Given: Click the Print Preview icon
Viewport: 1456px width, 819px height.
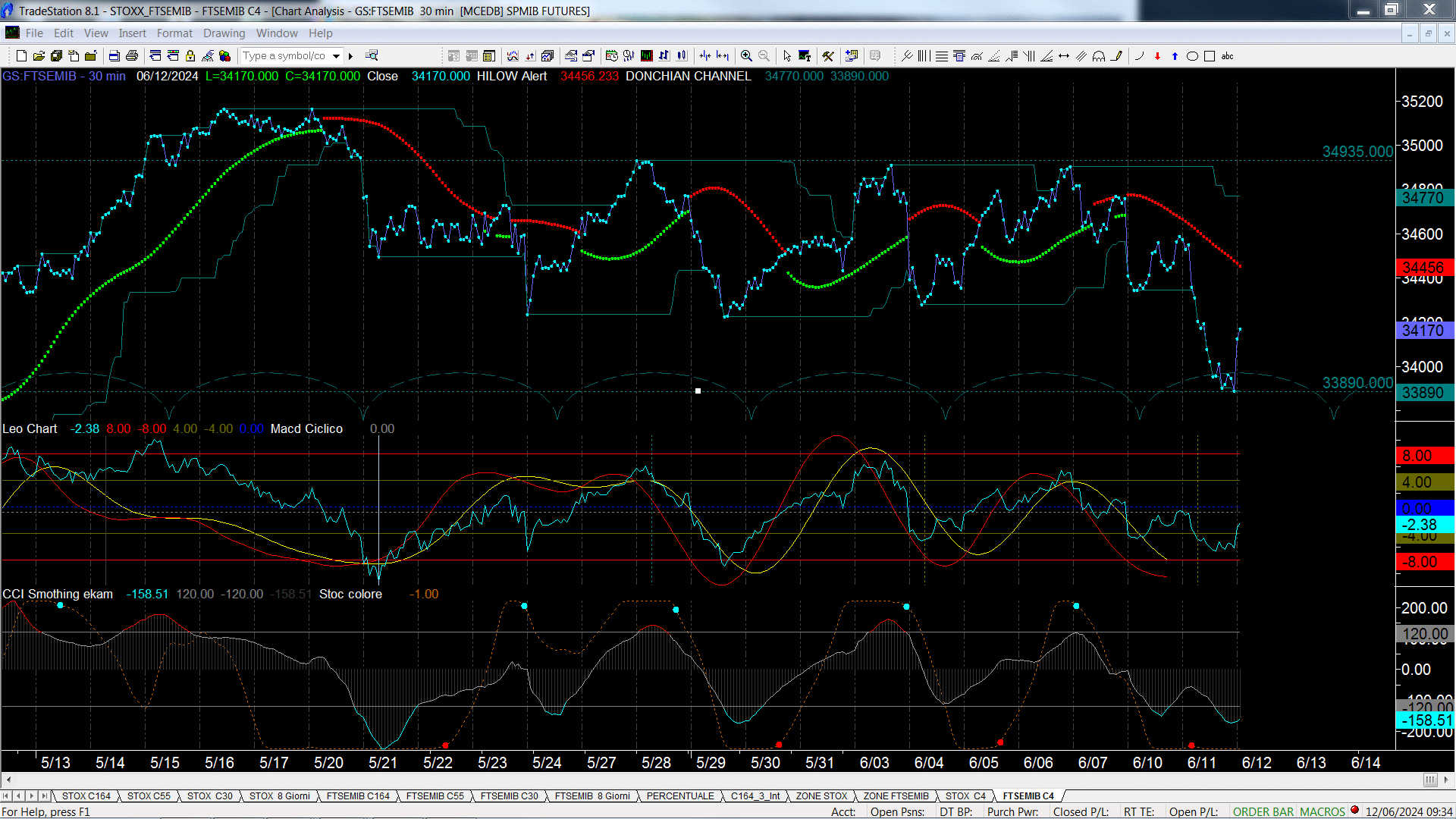Looking at the screenshot, I should pyautogui.click(x=114, y=56).
